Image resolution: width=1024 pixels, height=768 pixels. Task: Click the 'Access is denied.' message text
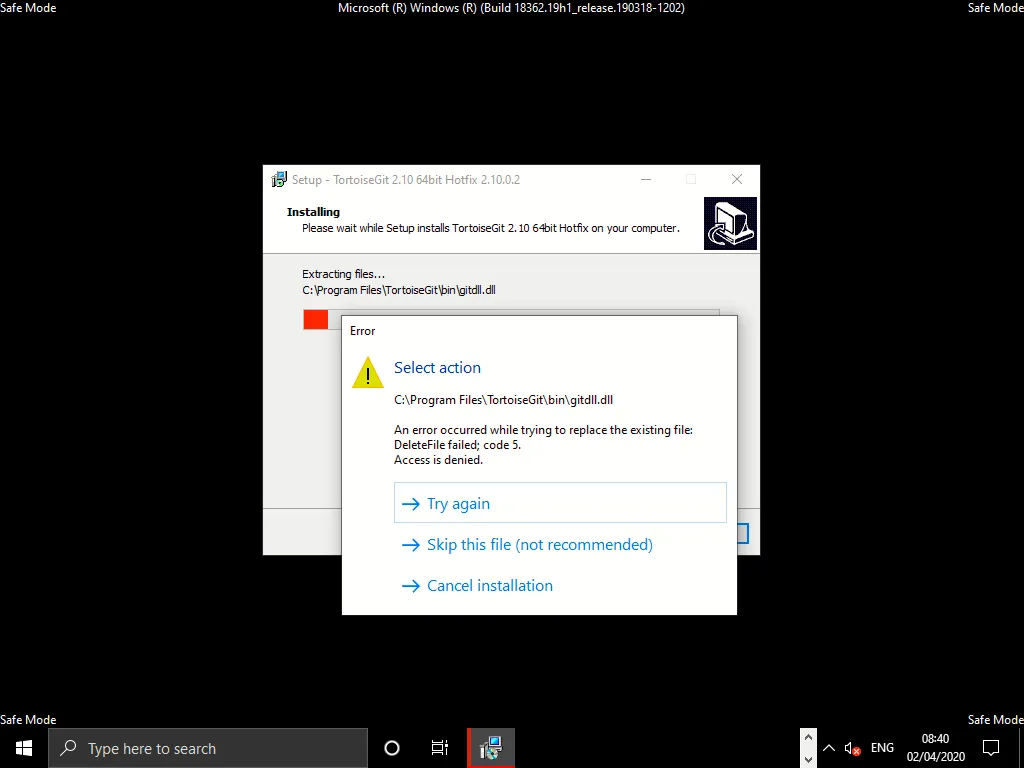(x=438, y=460)
